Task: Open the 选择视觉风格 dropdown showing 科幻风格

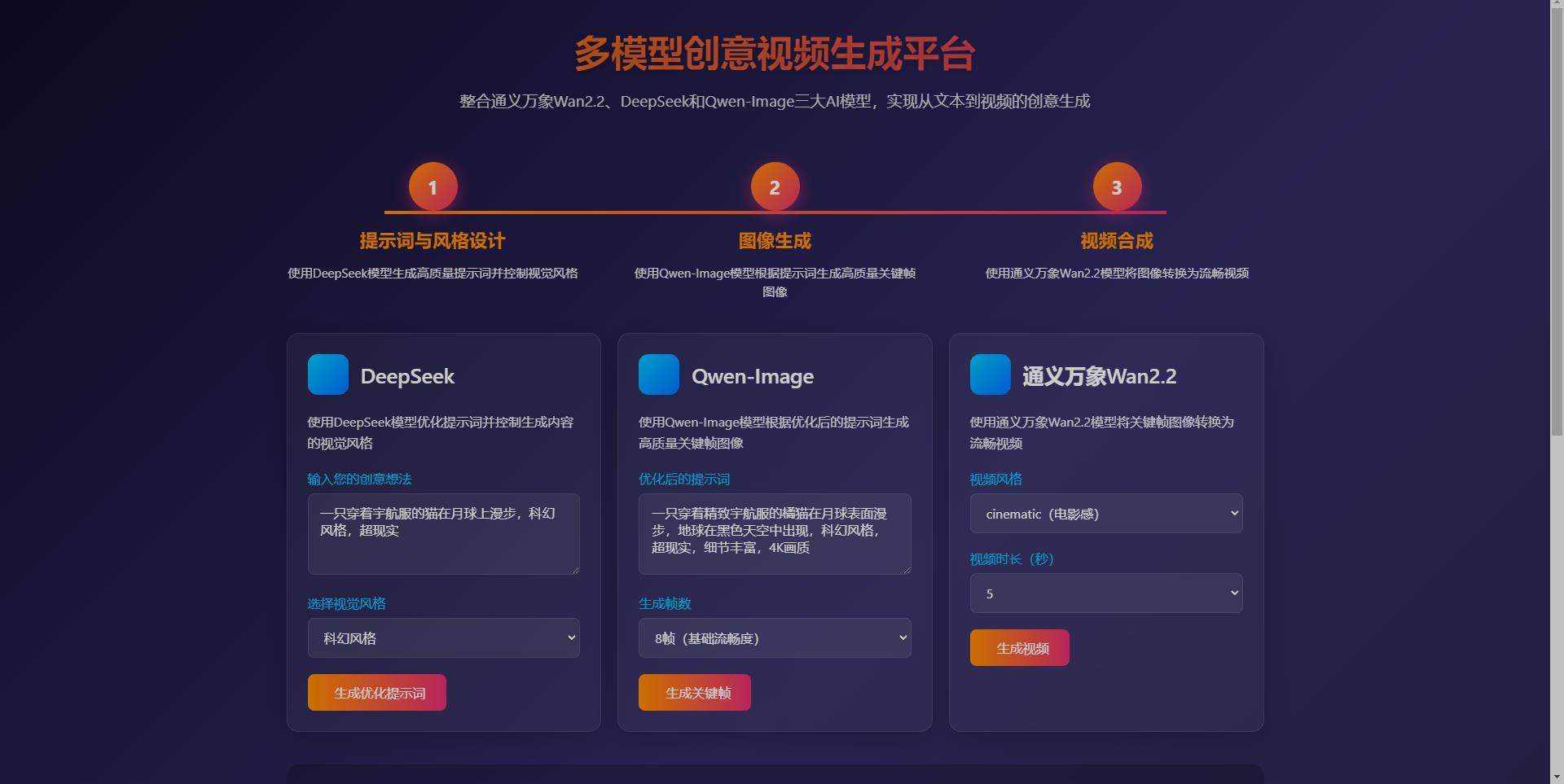Action: 444,638
